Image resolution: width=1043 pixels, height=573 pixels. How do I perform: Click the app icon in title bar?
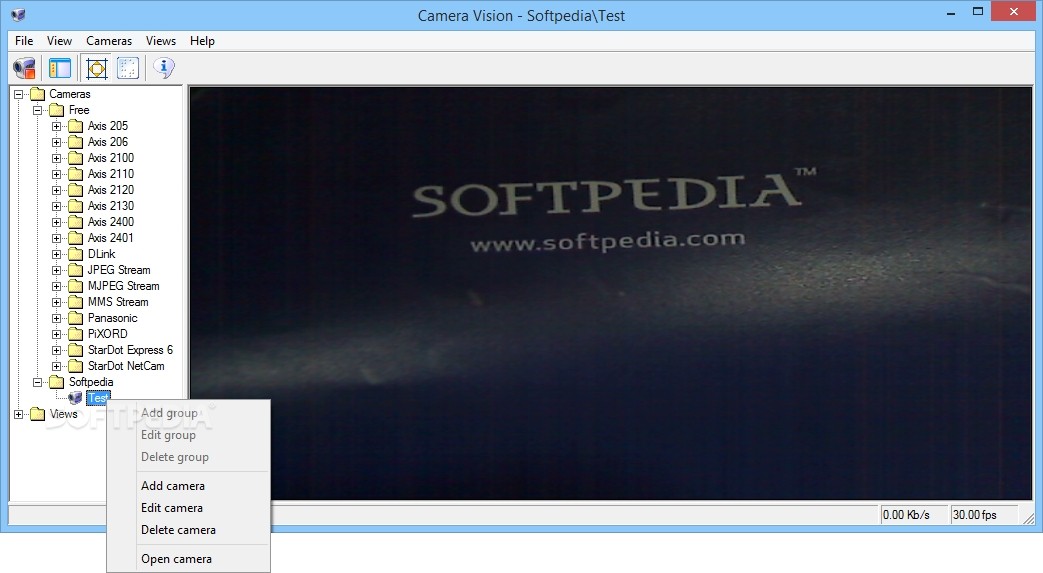(x=19, y=15)
